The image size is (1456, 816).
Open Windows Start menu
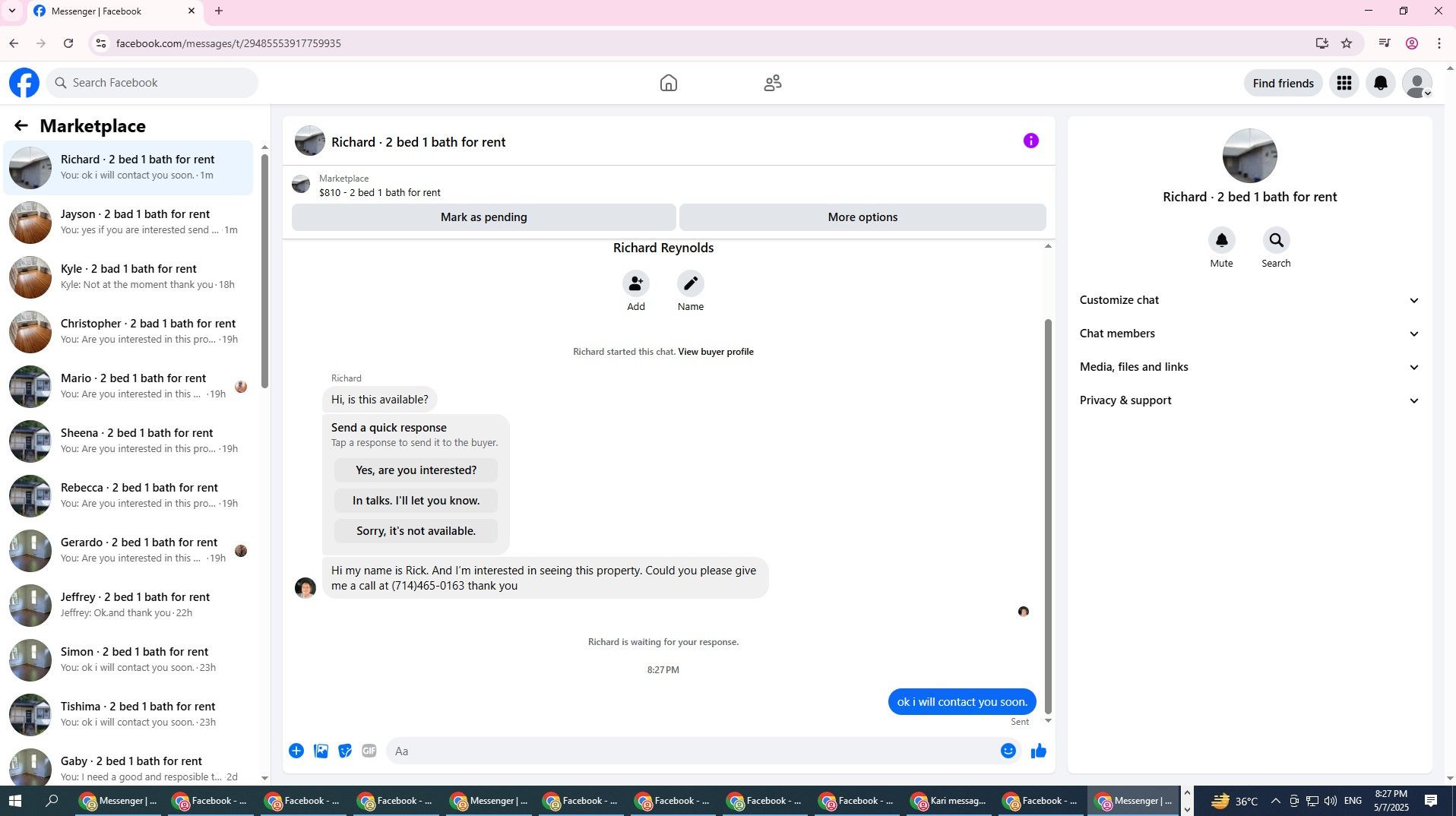point(15,801)
